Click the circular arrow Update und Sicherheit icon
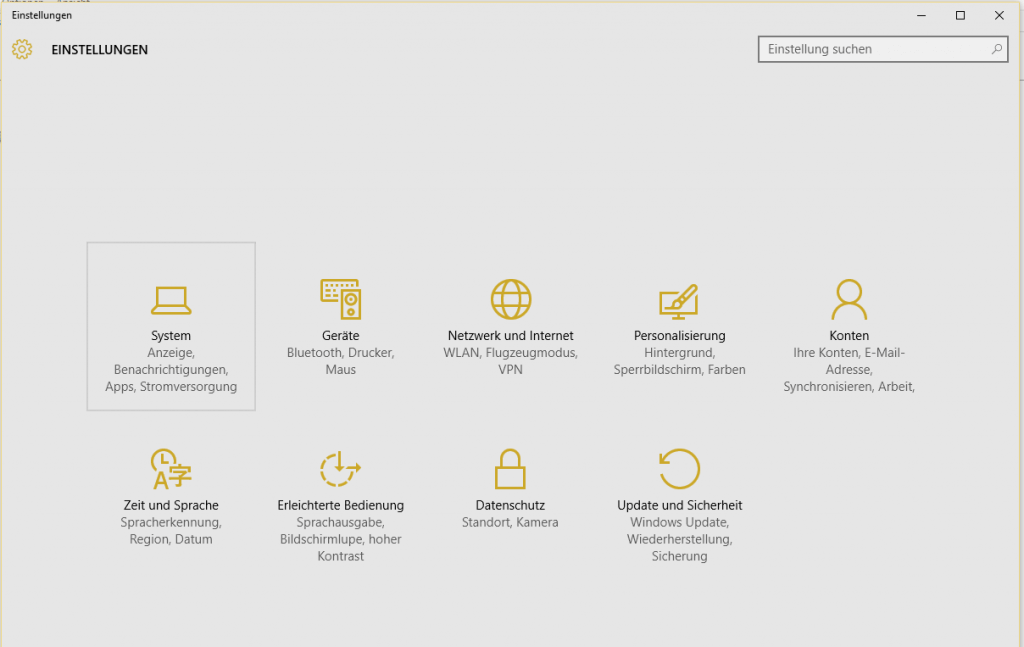 point(680,469)
